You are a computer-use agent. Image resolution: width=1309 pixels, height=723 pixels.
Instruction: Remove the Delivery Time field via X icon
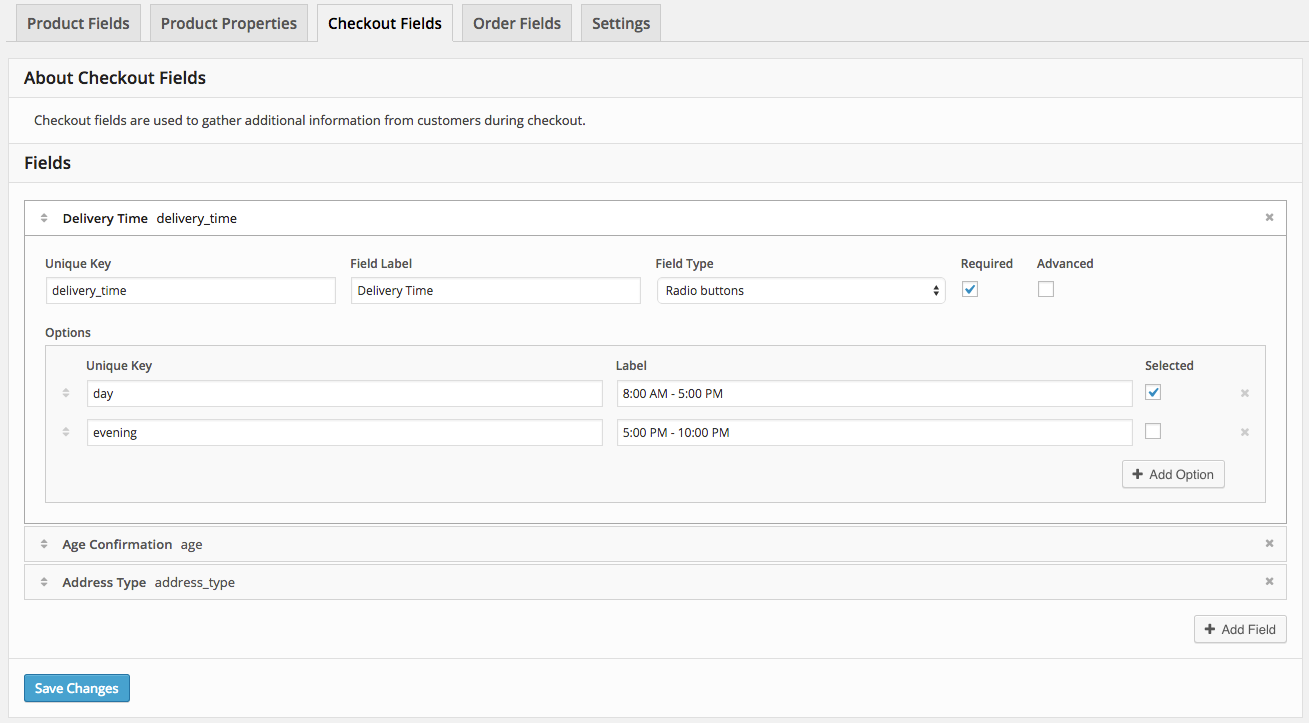[x=1269, y=218]
